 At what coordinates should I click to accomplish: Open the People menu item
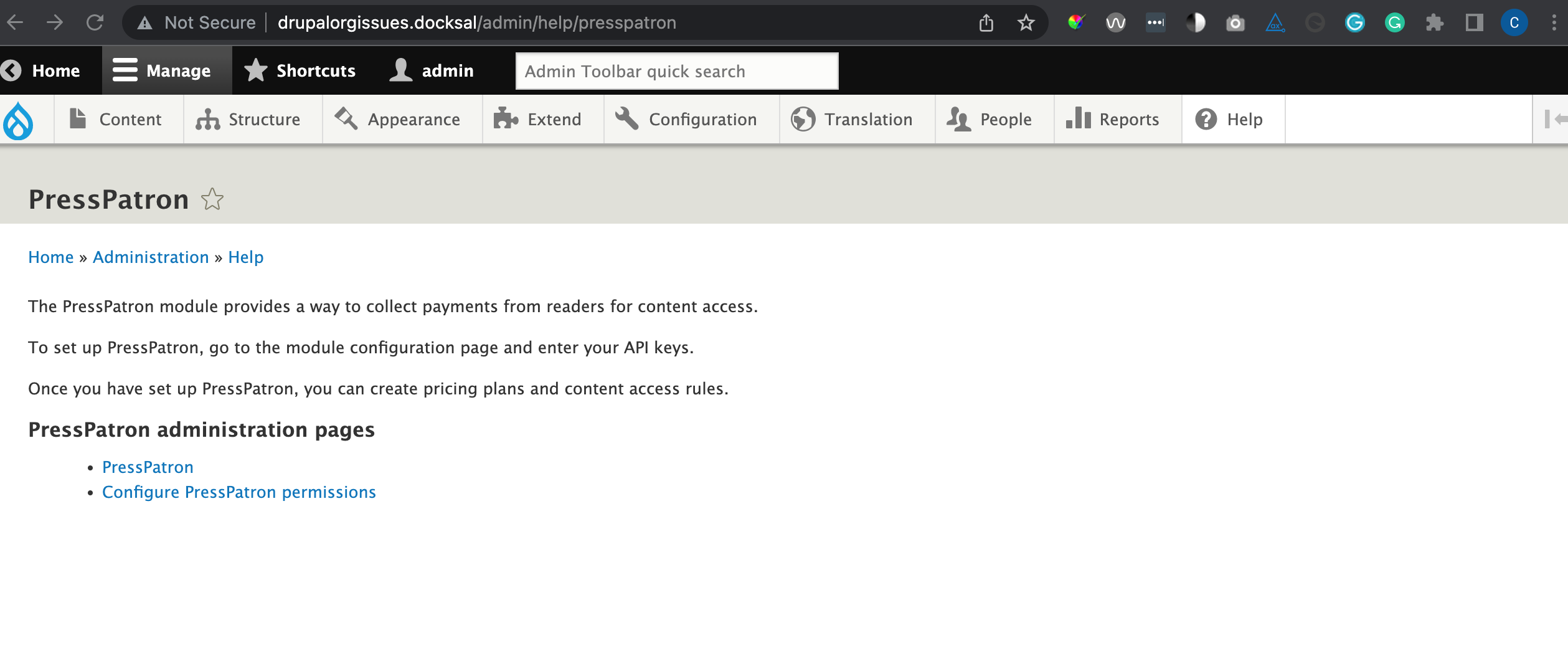click(993, 119)
